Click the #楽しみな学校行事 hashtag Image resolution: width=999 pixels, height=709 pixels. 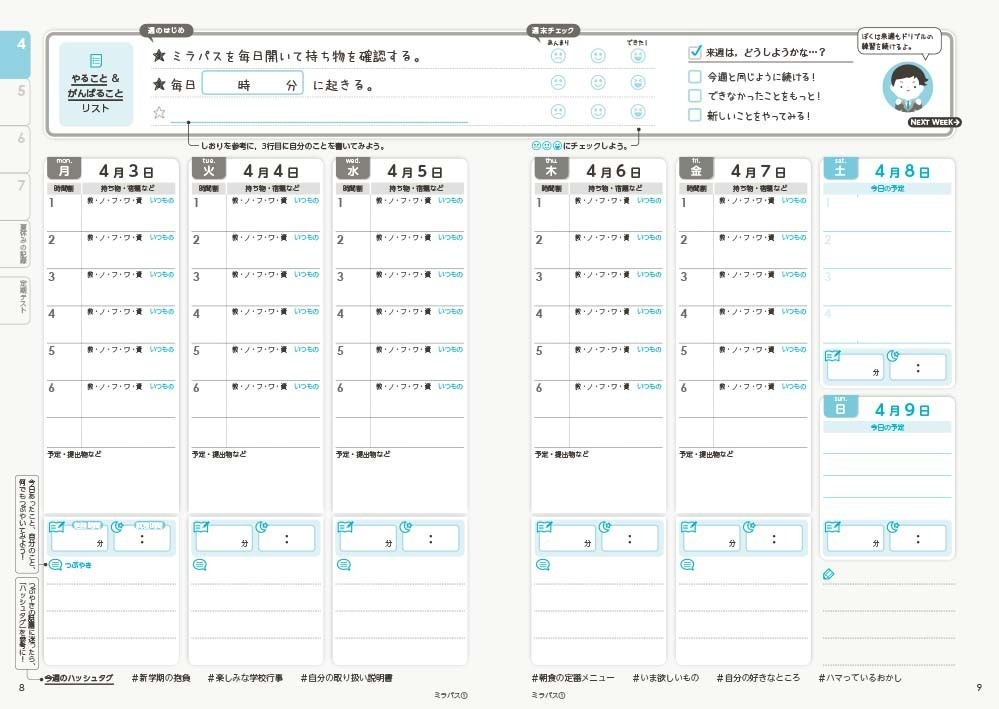coord(247,678)
